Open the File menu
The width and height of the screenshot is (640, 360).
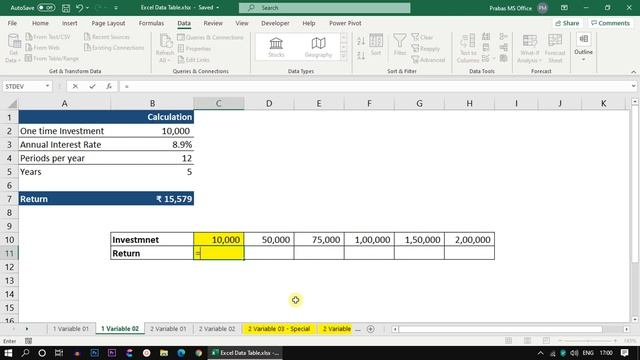(12, 23)
